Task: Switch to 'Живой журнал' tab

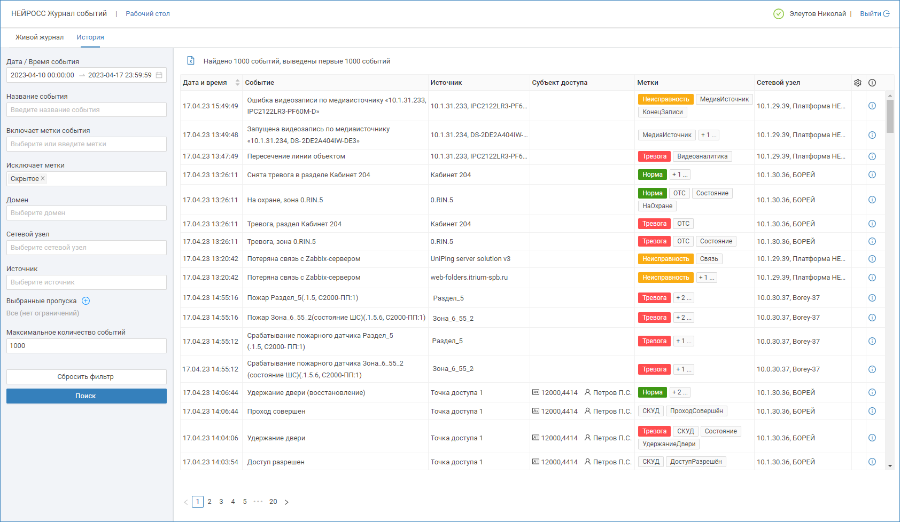Action: pyautogui.click(x=39, y=37)
